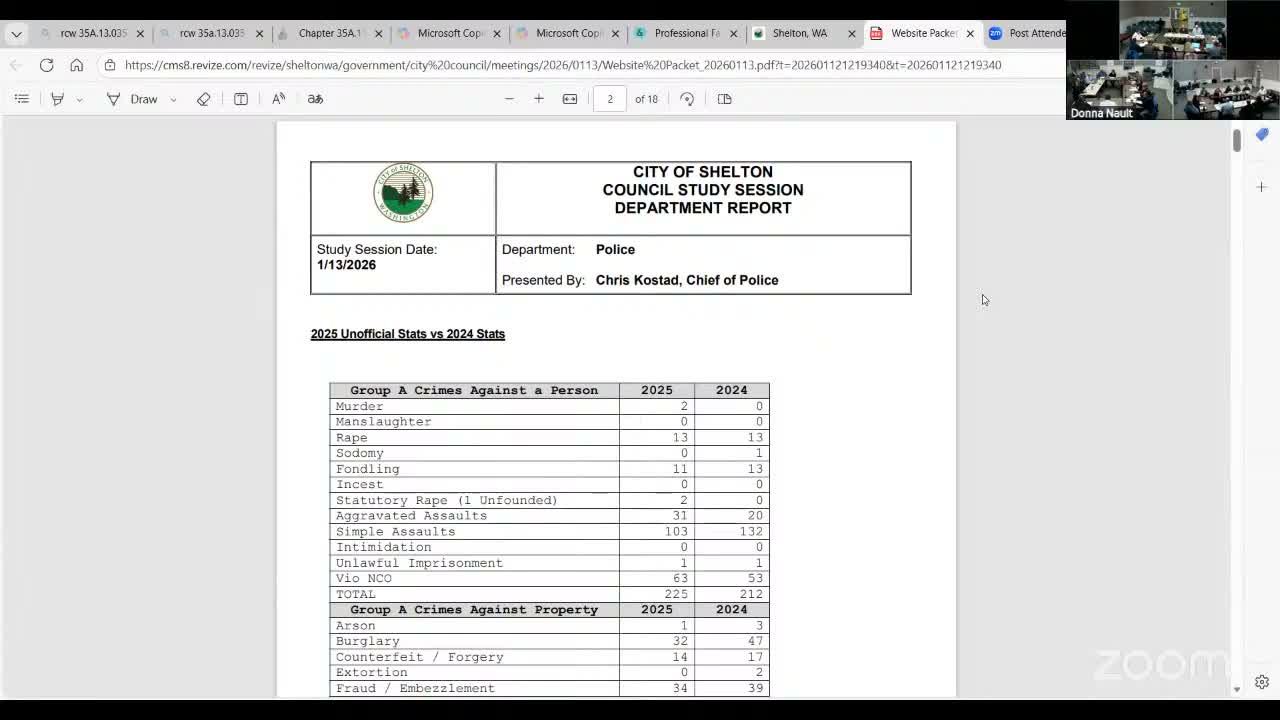Image resolution: width=1280 pixels, height=720 pixels.
Task: Zoom in on the PDF page
Action: [x=539, y=99]
